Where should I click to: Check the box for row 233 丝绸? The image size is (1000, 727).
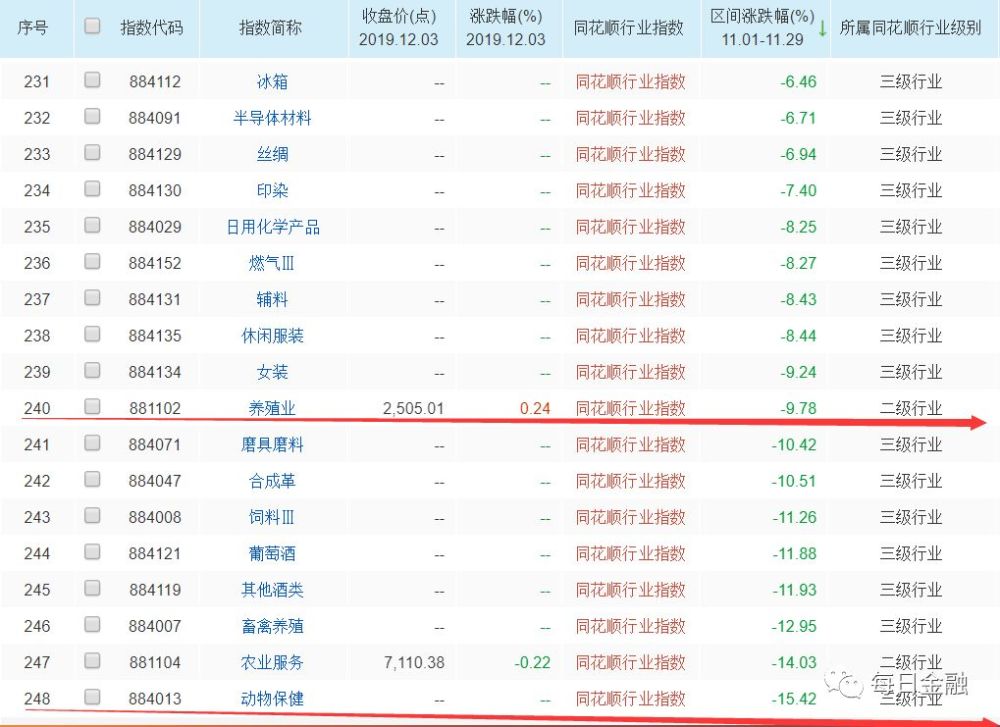[x=92, y=152]
